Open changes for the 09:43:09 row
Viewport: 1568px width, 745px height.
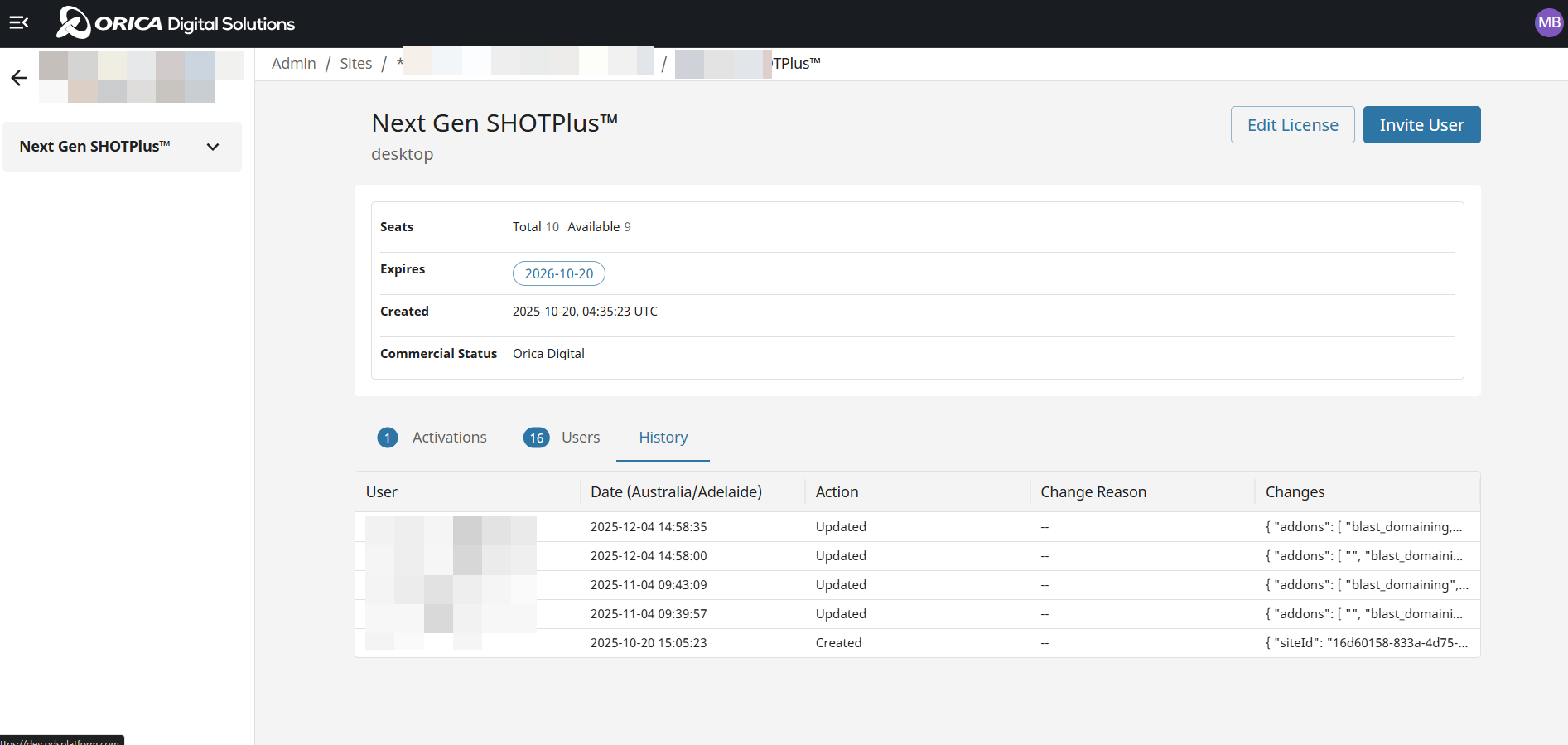(x=1367, y=585)
